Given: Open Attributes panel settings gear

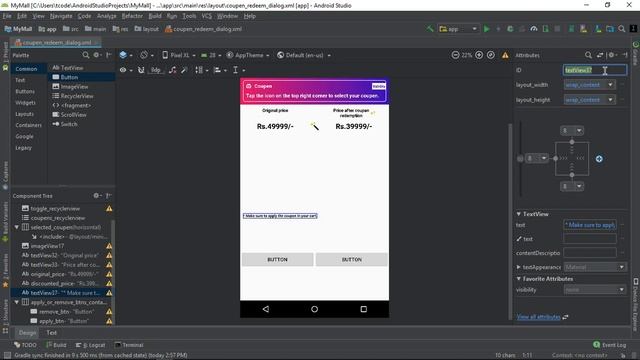Looking at the screenshot, I should [x=611, y=55].
